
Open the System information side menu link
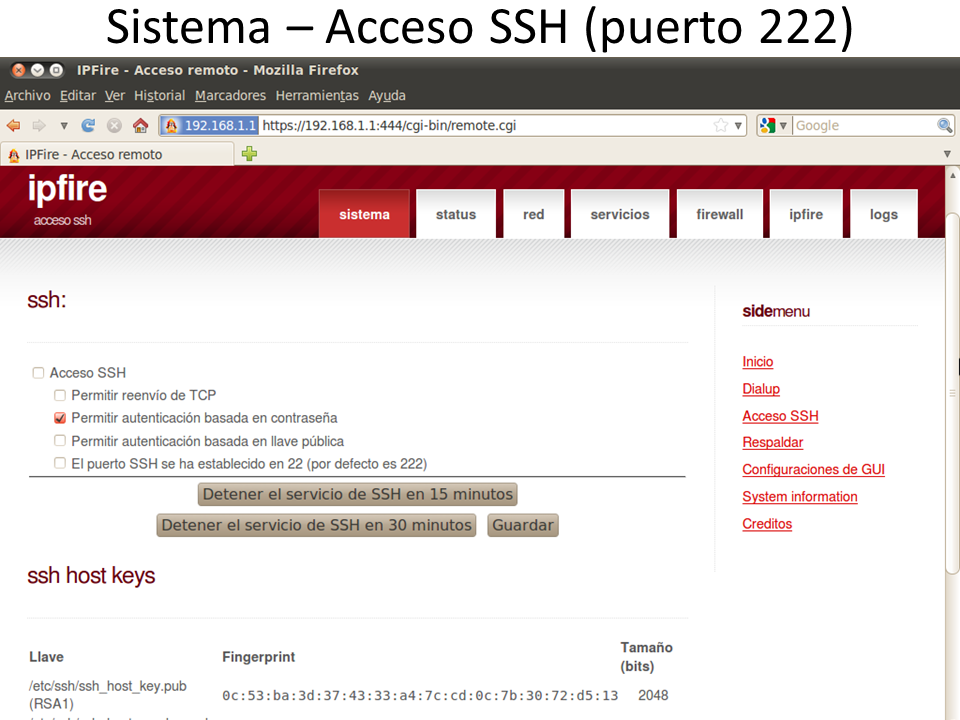(x=799, y=497)
